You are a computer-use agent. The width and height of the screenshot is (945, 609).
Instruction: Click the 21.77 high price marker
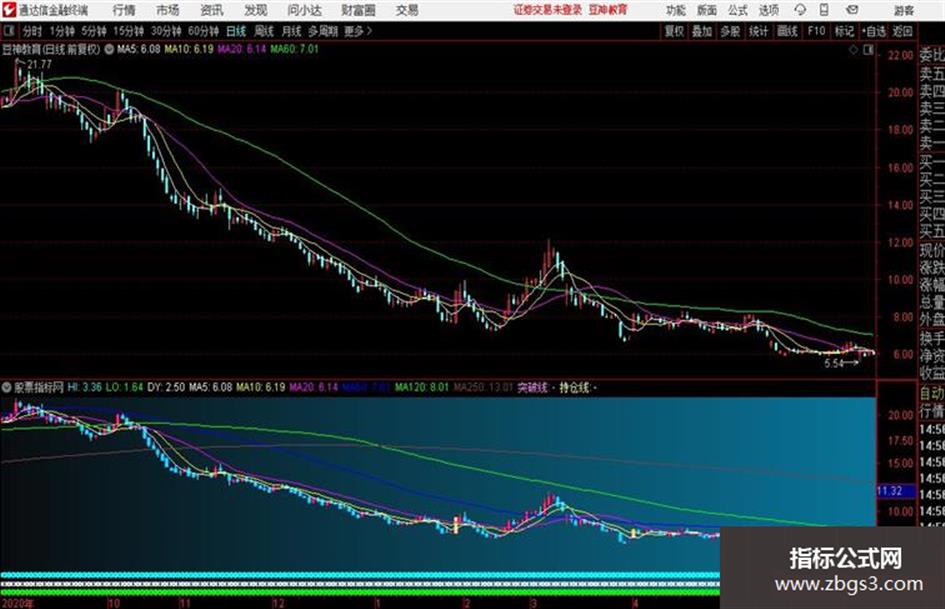(x=39, y=64)
